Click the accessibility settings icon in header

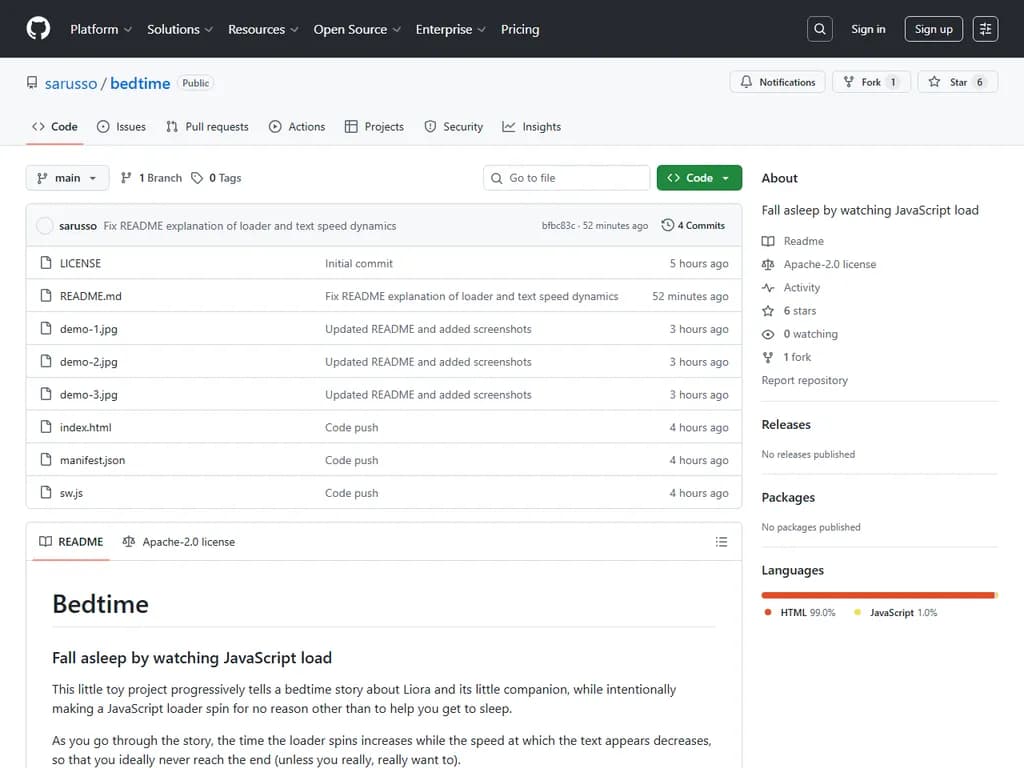tap(985, 29)
